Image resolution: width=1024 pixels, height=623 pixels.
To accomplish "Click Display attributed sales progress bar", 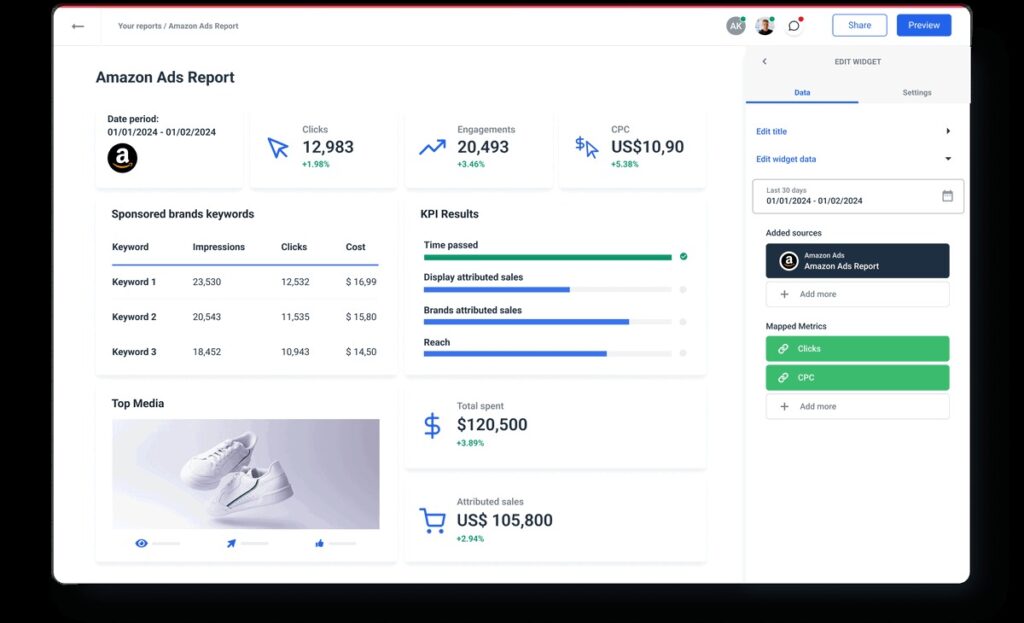I will [x=547, y=289].
